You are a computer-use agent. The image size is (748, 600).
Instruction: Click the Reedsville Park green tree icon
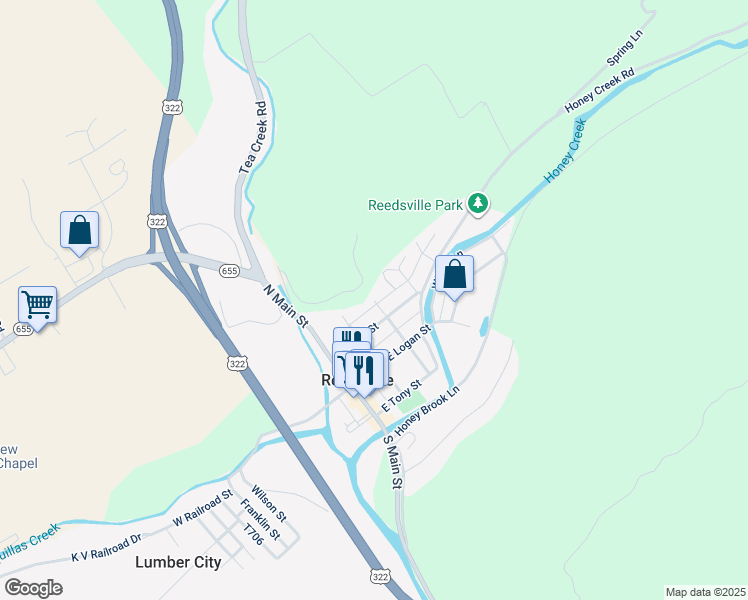point(478,204)
